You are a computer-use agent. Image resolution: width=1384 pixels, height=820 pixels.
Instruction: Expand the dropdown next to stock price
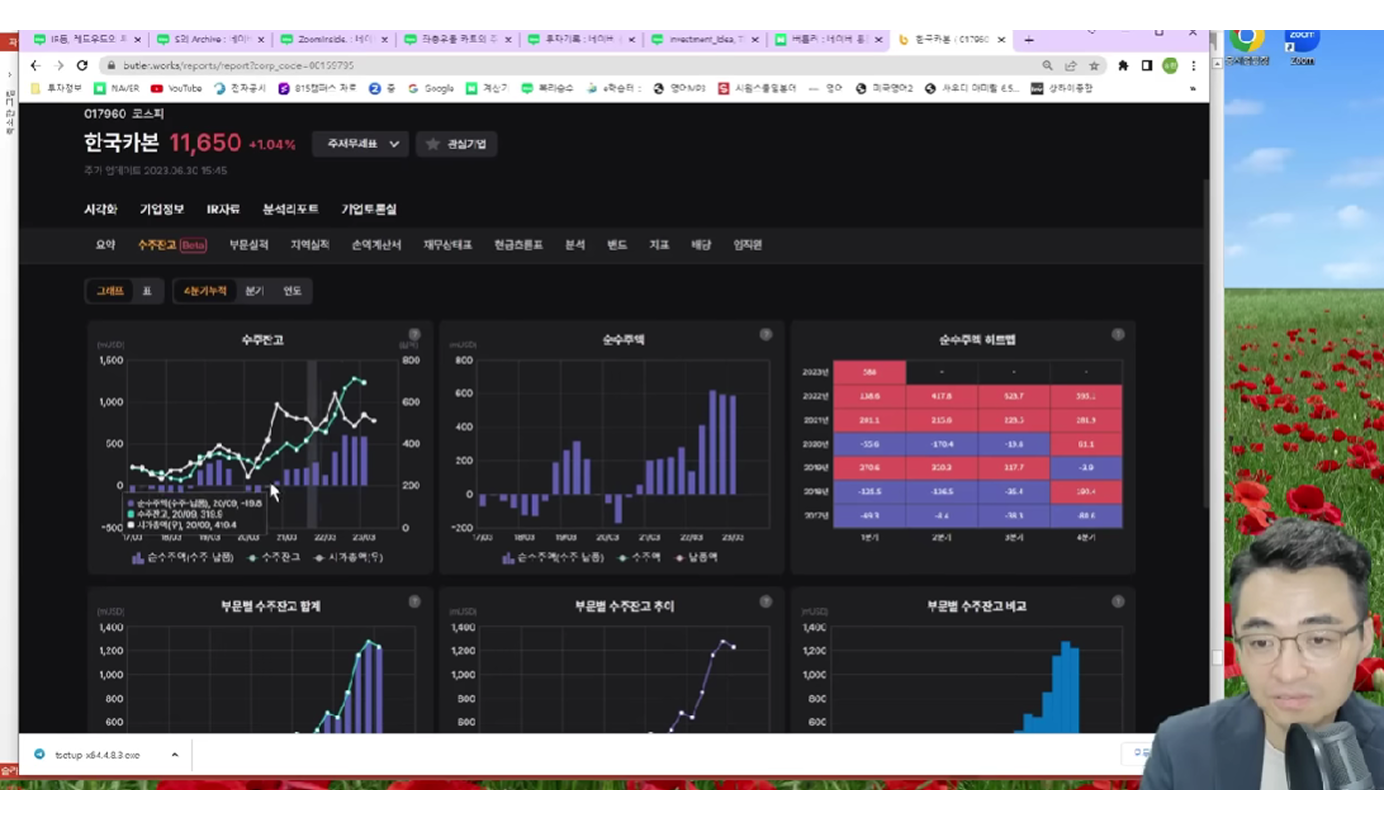[361, 144]
